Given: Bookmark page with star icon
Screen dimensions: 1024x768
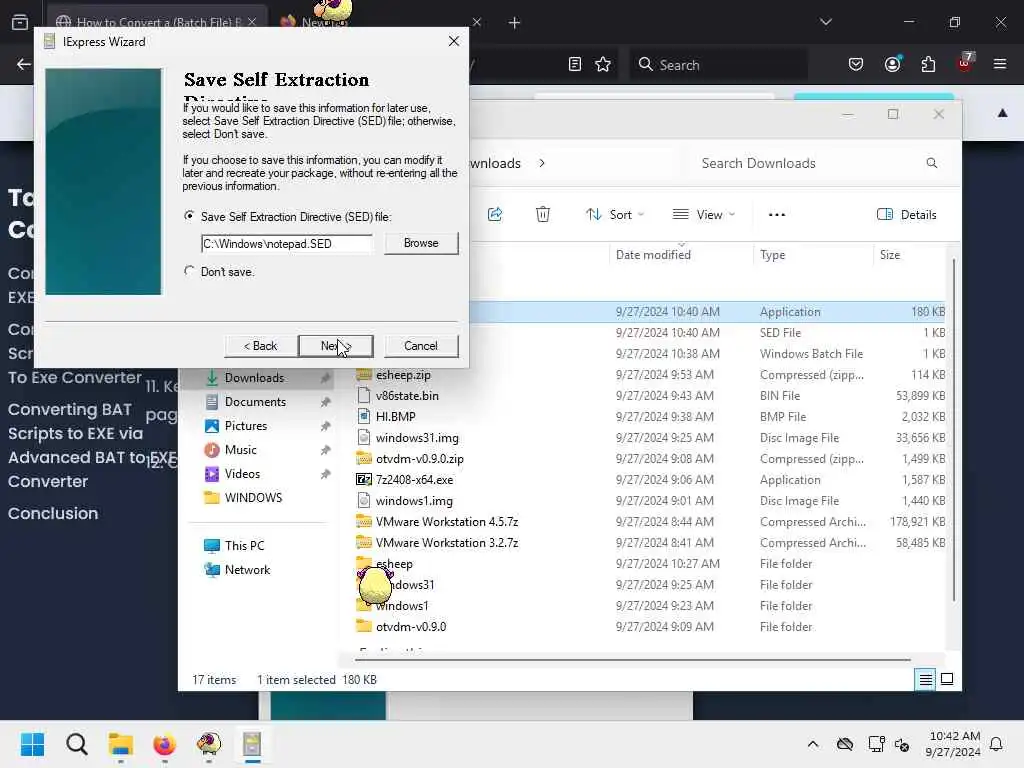Looking at the screenshot, I should tap(603, 65).
